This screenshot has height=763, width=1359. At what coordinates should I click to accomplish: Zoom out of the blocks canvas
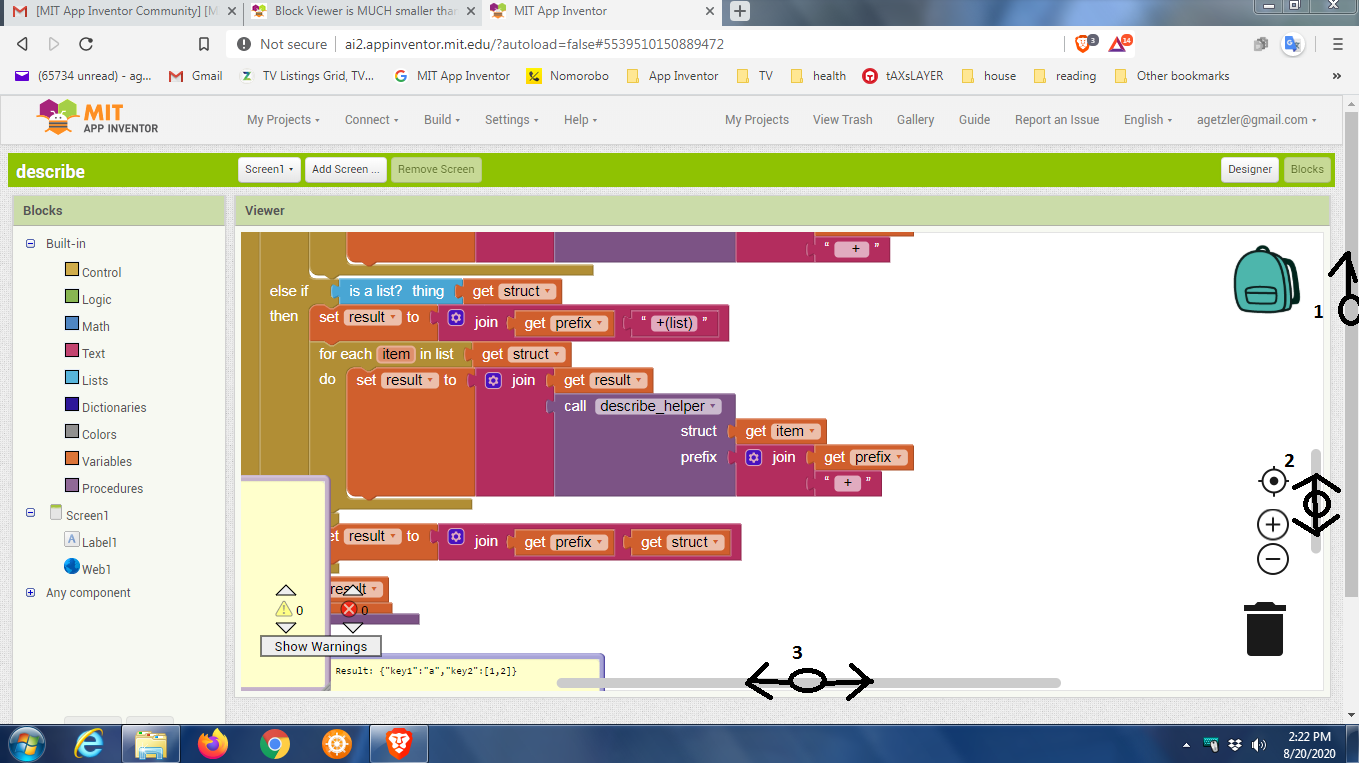point(1272,559)
